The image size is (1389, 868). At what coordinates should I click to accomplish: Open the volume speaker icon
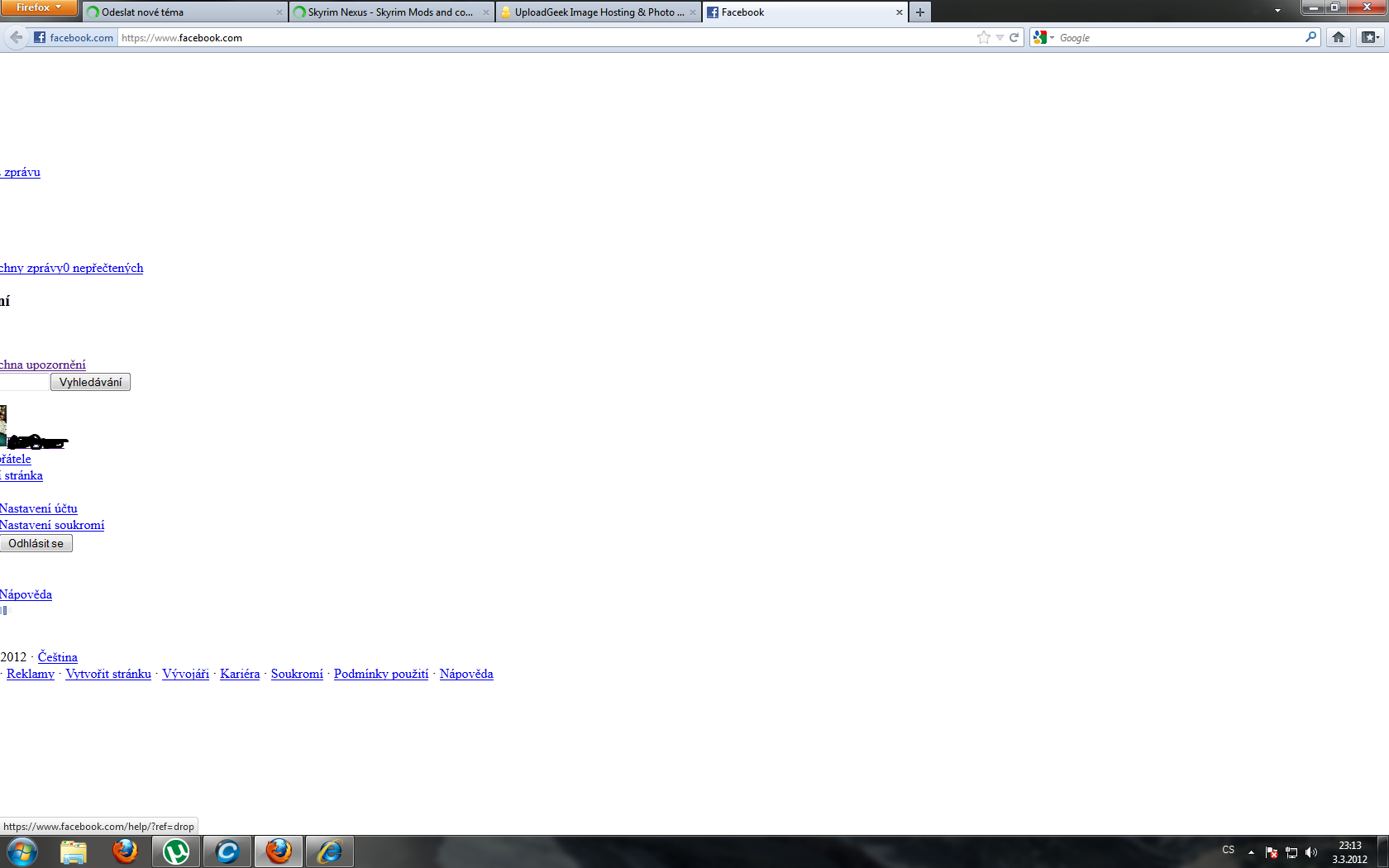point(1311,852)
